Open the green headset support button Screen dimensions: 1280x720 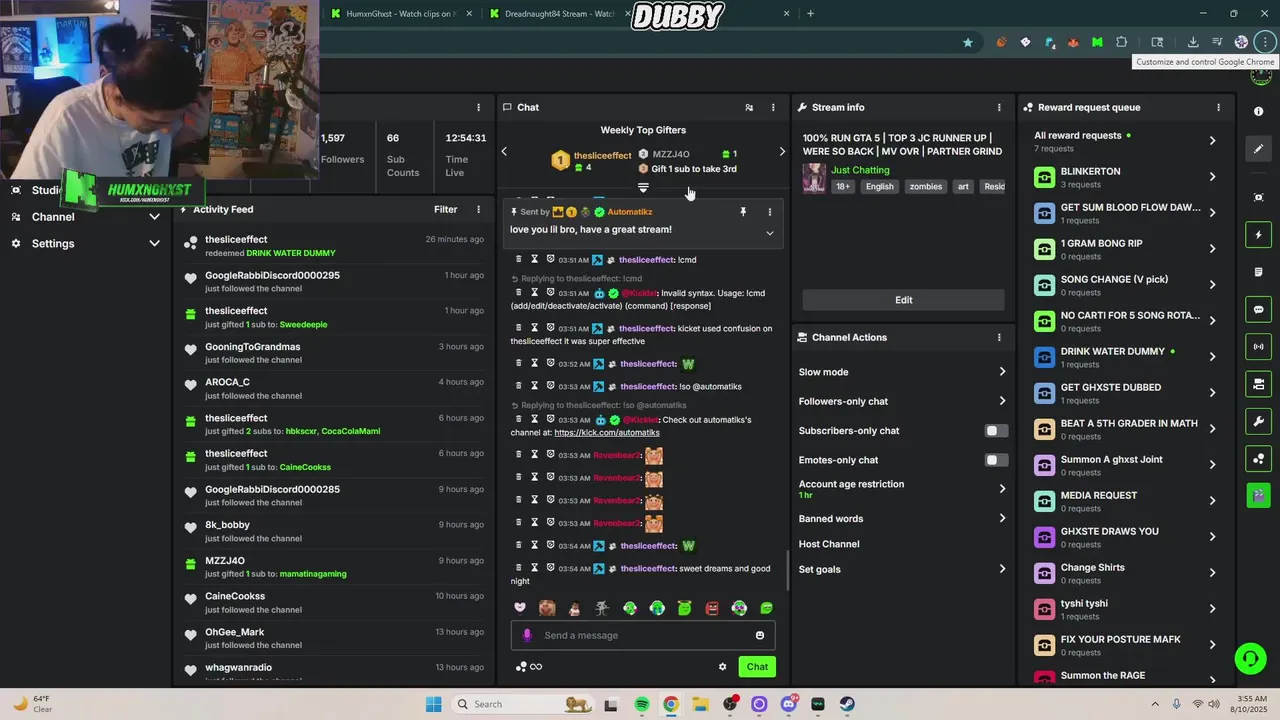point(1249,658)
